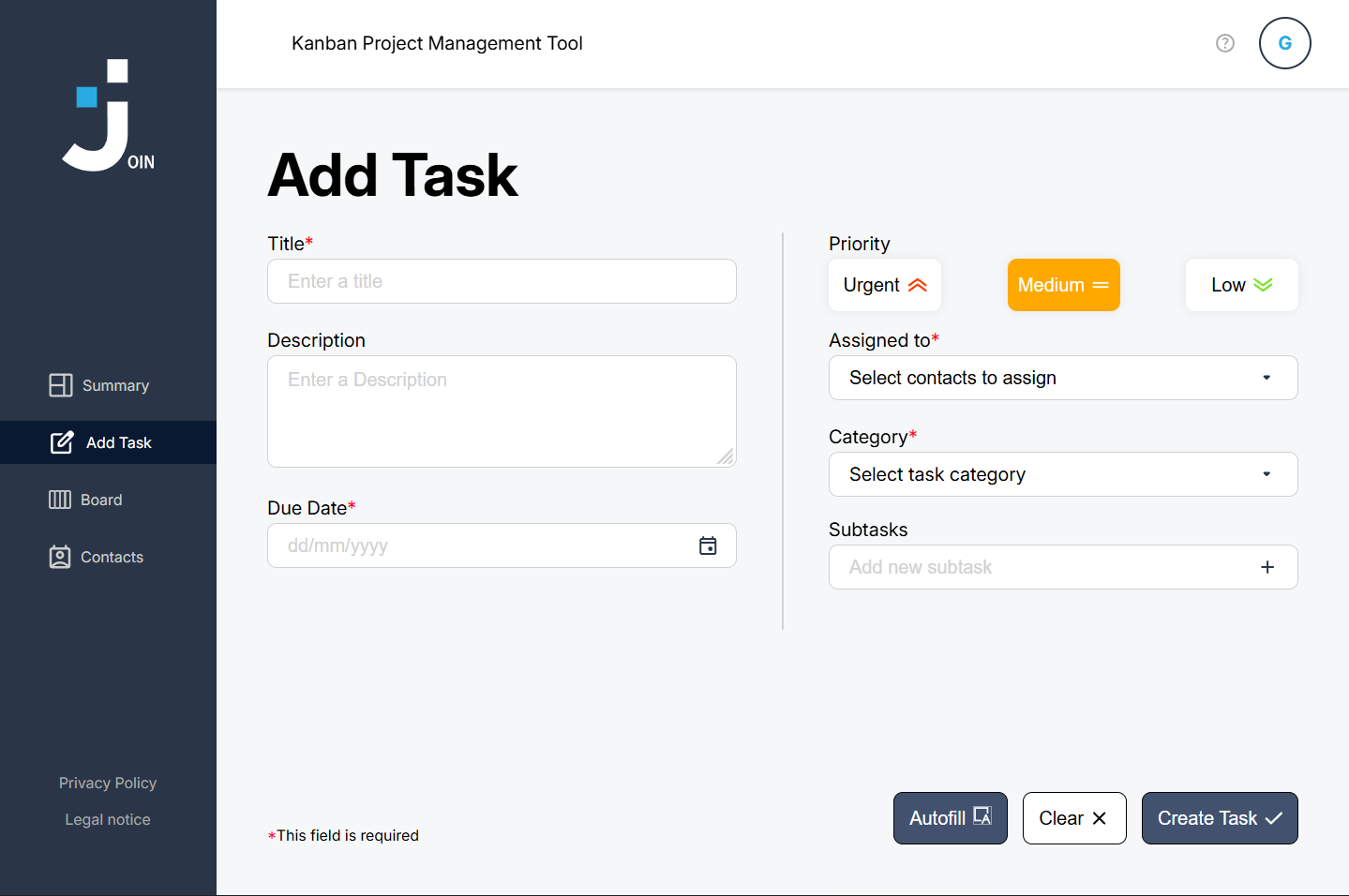The width and height of the screenshot is (1349, 896).
Task: Click the Board columns icon in sidebar
Action: point(60,499)
